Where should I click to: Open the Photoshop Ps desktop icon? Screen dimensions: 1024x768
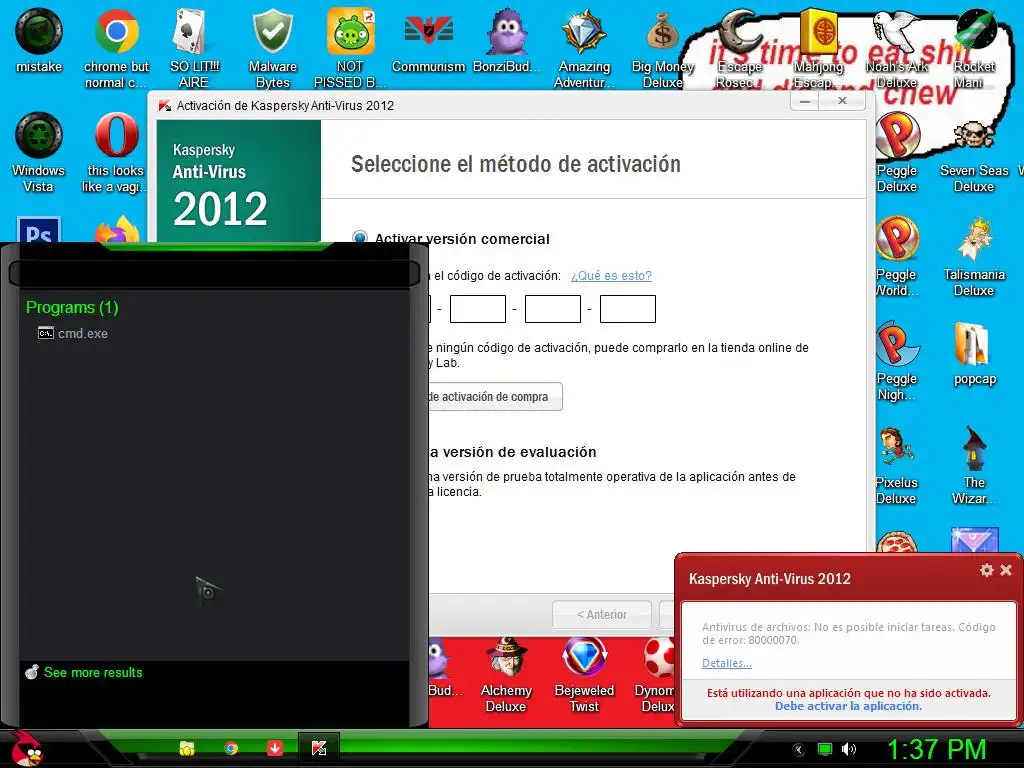tap(39, 229)
